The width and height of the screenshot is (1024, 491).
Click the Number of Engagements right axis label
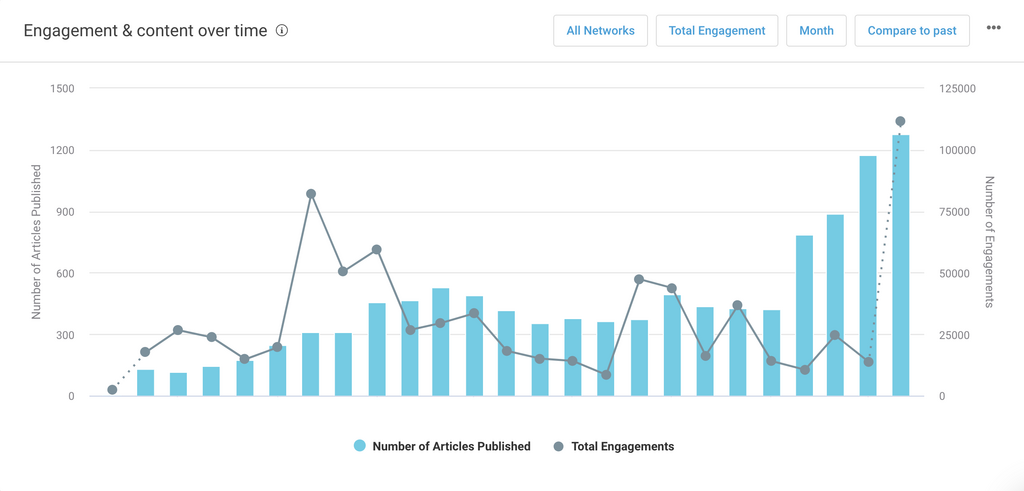coord(989,242)
